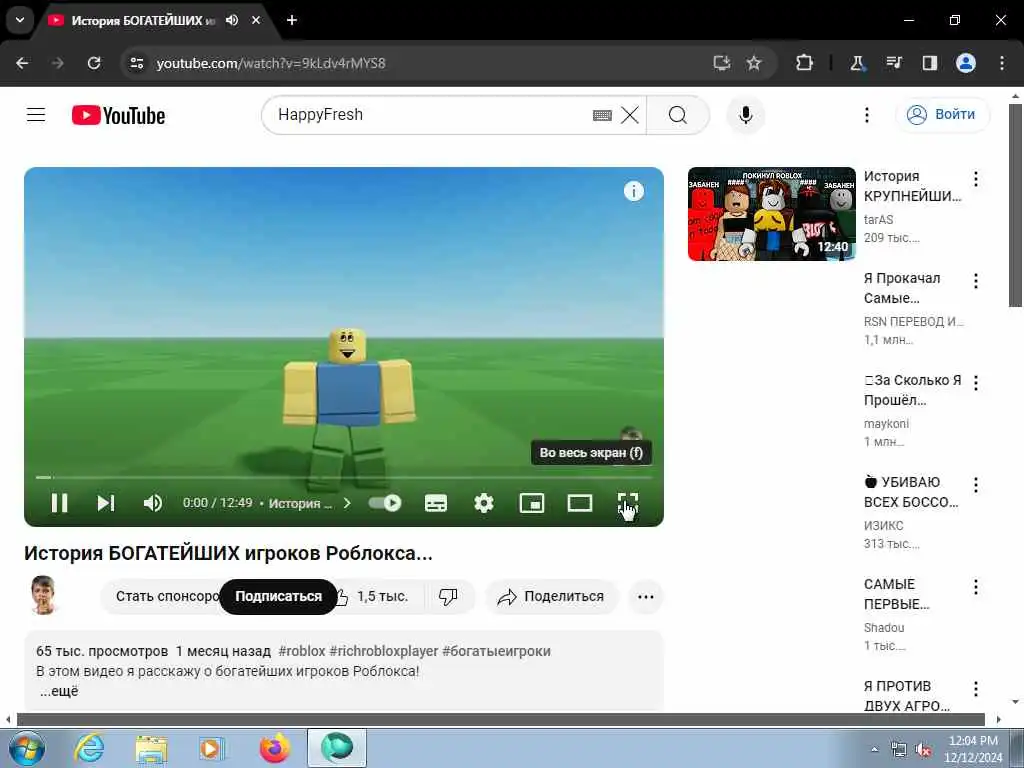
Task: Open options for За Сколько Я Прошёл
Action: coord(975,383)
